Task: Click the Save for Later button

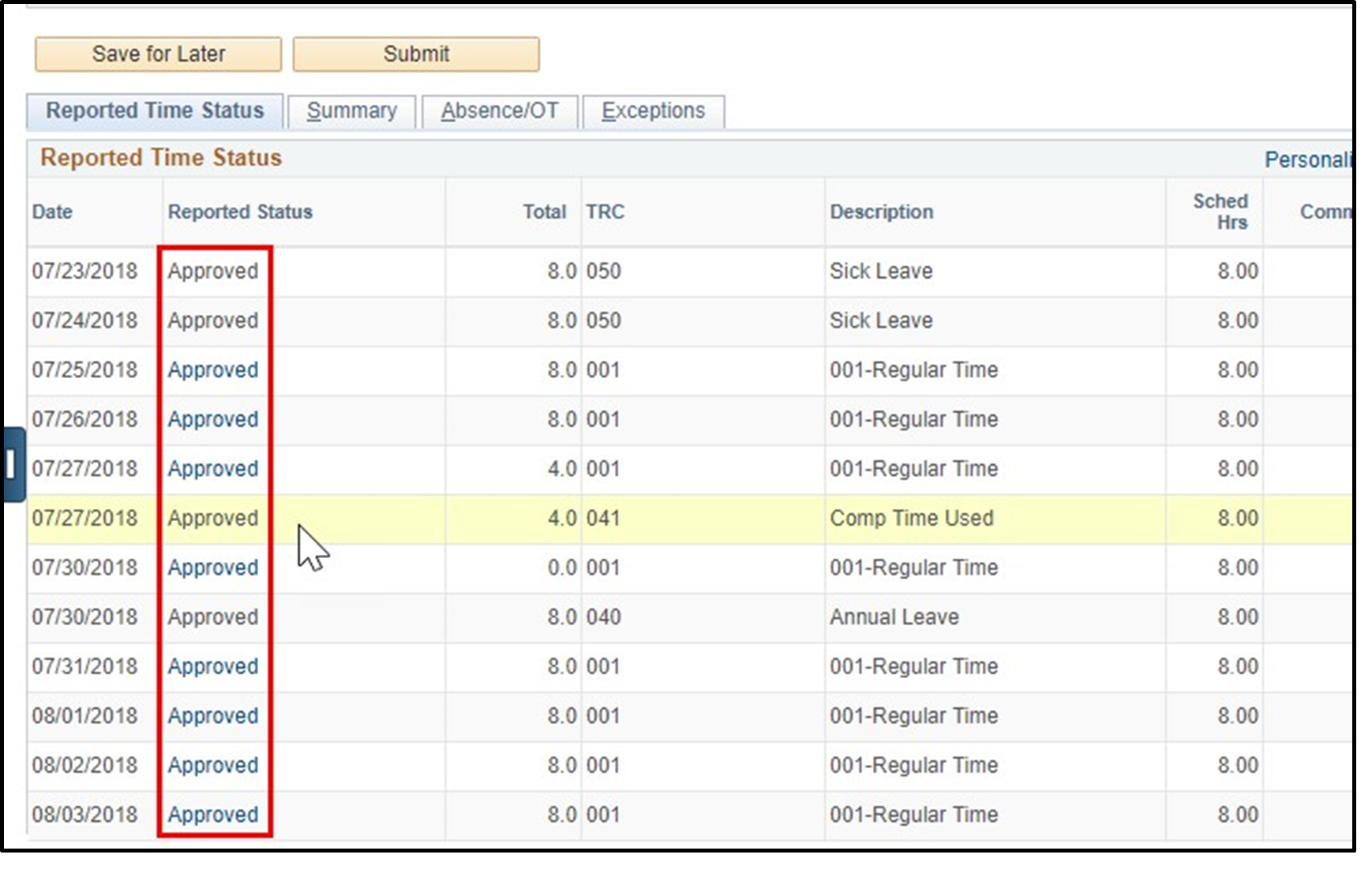Action: [x=157, y=54]
